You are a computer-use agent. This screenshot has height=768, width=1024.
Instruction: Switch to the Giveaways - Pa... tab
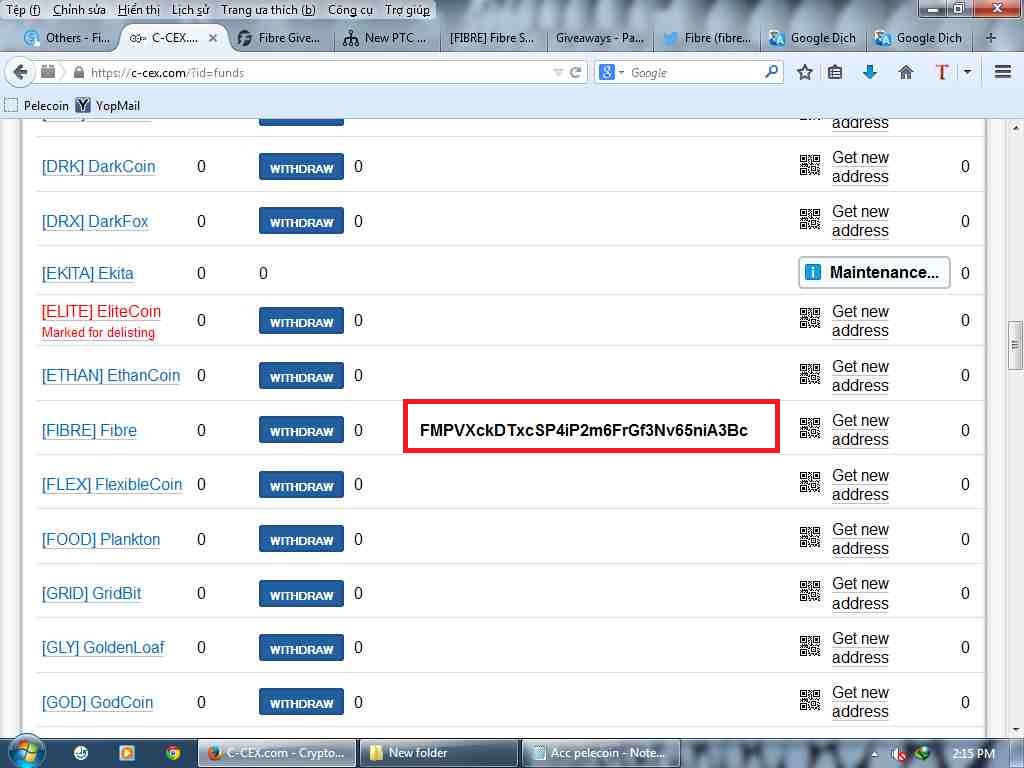[599, 38]
